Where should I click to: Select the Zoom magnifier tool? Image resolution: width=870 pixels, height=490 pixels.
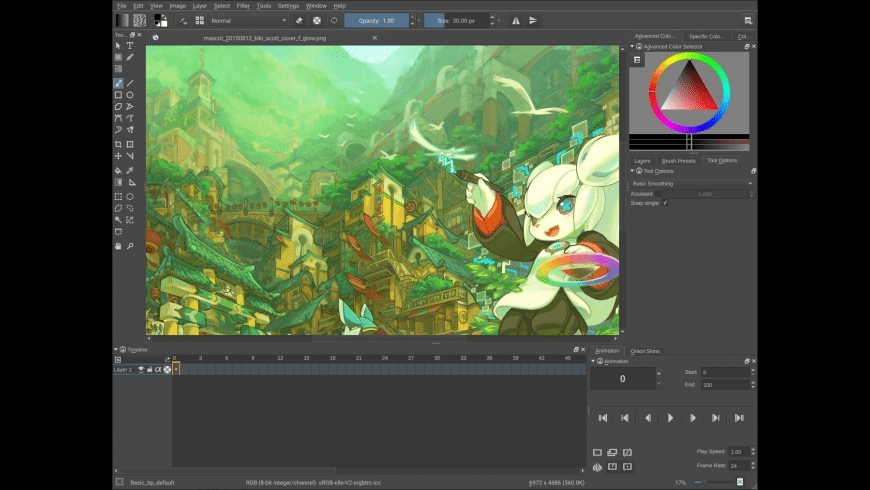pyautogui.click(x=130, y=245)
